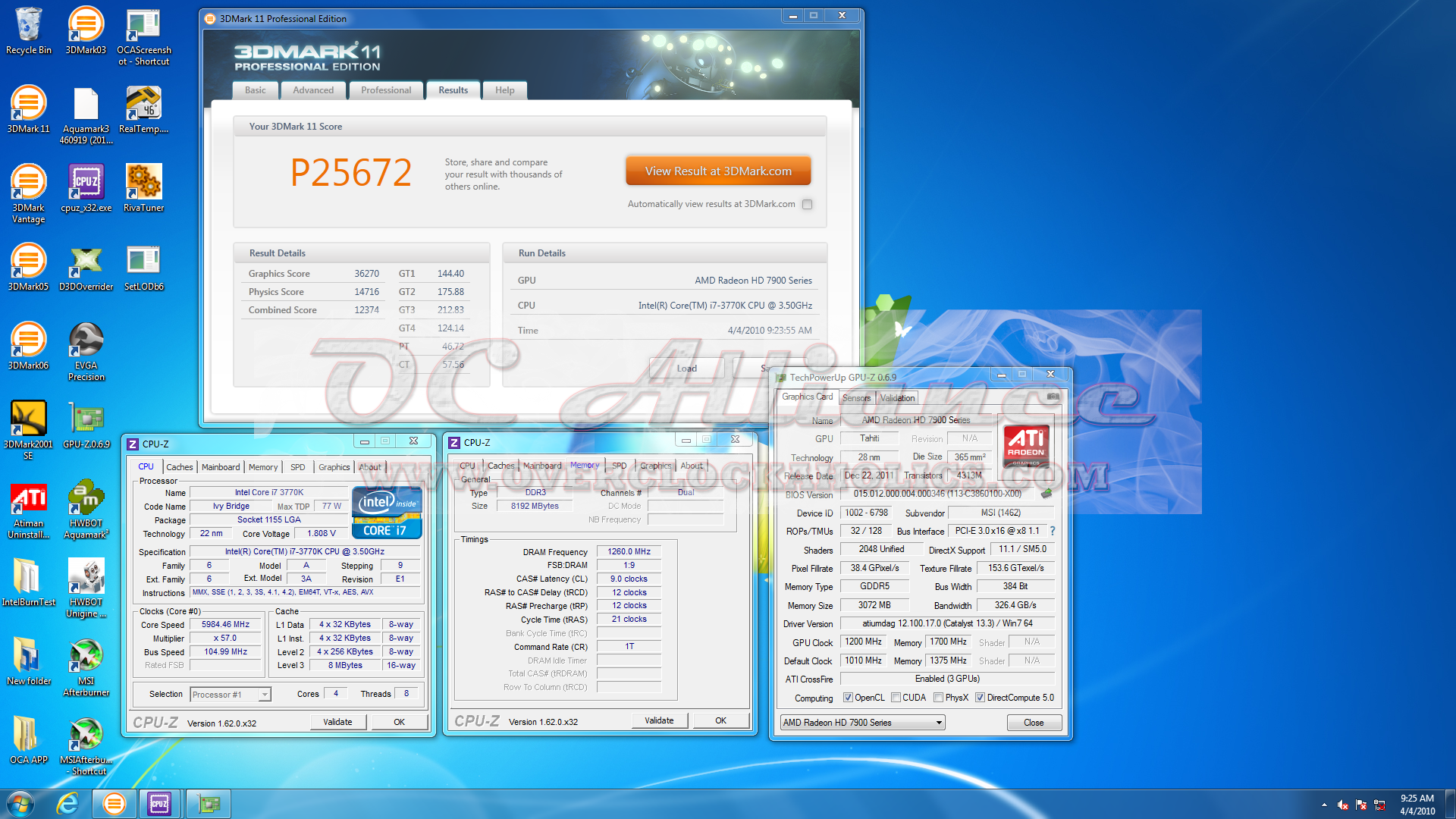Toggle DirectCompute 5.0 checkbox
This screenshot has width=1456, height=819.
tap(980, 698)
